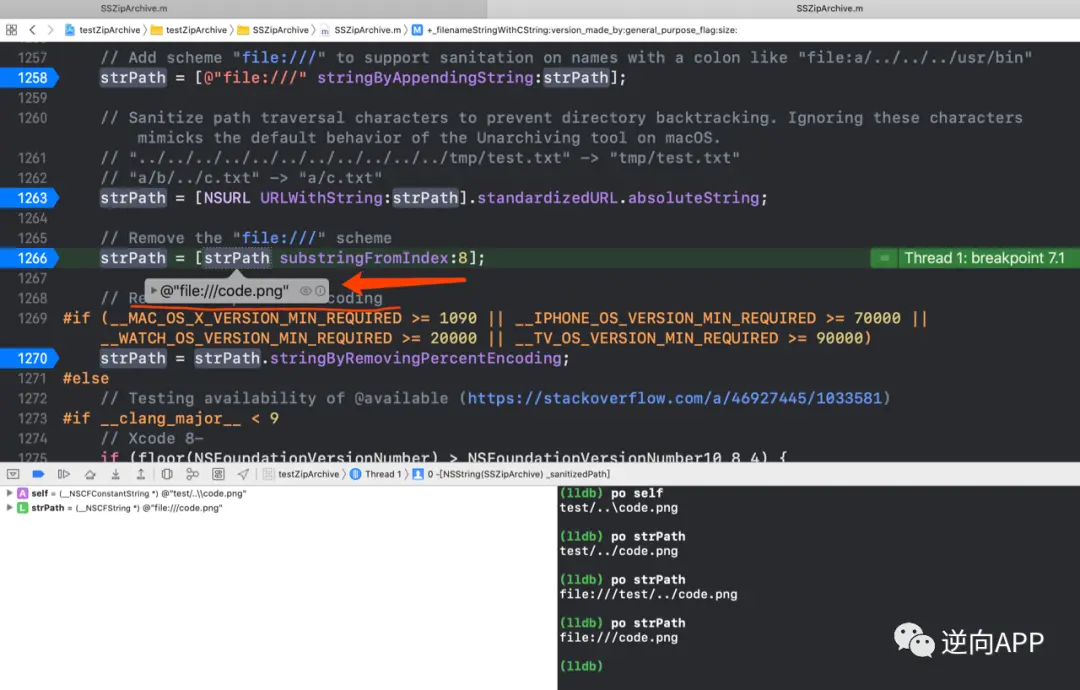This screenshot has height=690, width=1080.
Task: Expand the file:///code.png value popup disclosure triangle
Action: (x=154, y=291)
